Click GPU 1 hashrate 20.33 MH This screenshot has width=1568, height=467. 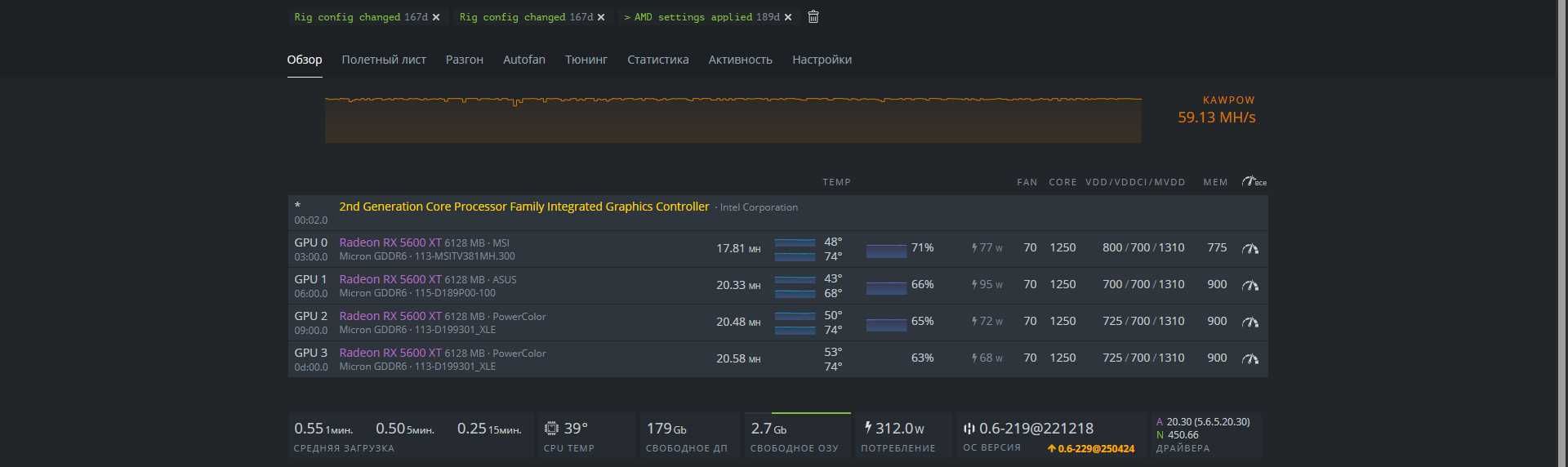point(738,285)
